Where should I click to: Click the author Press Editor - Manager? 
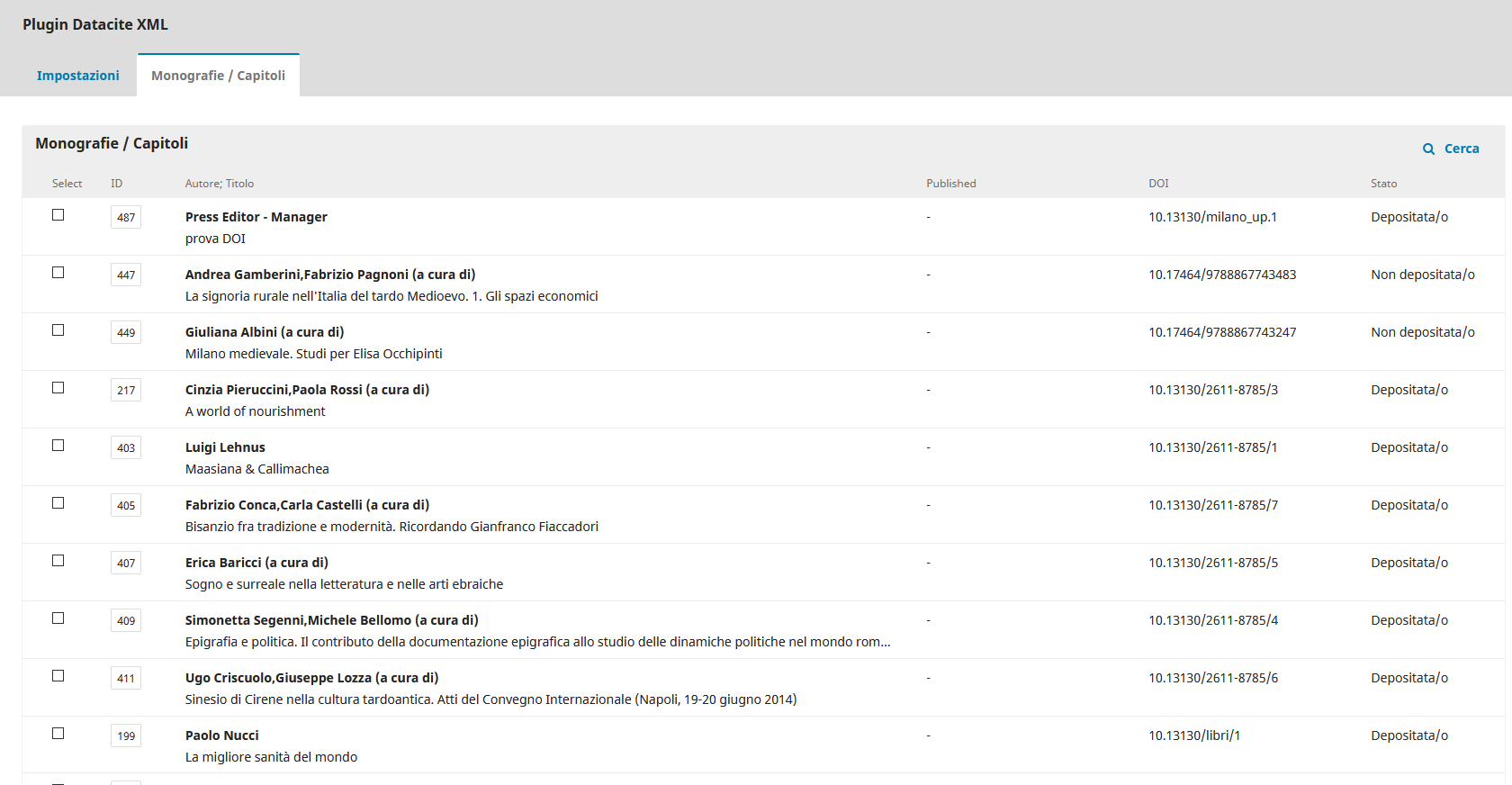click(x=256, y=217)
